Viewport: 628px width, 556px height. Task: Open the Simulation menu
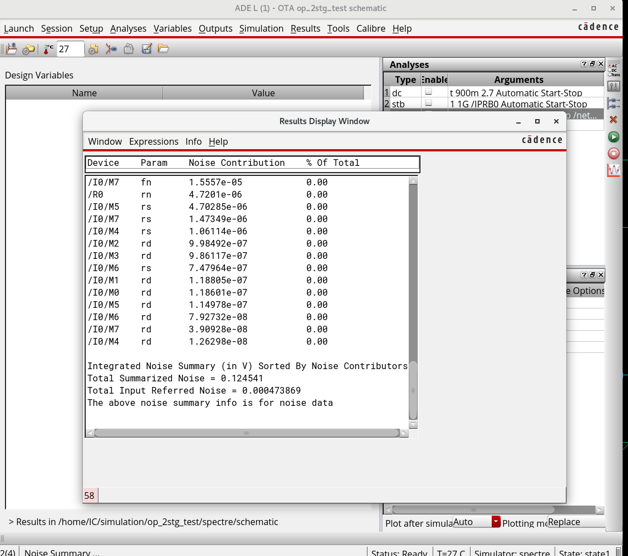261,28
